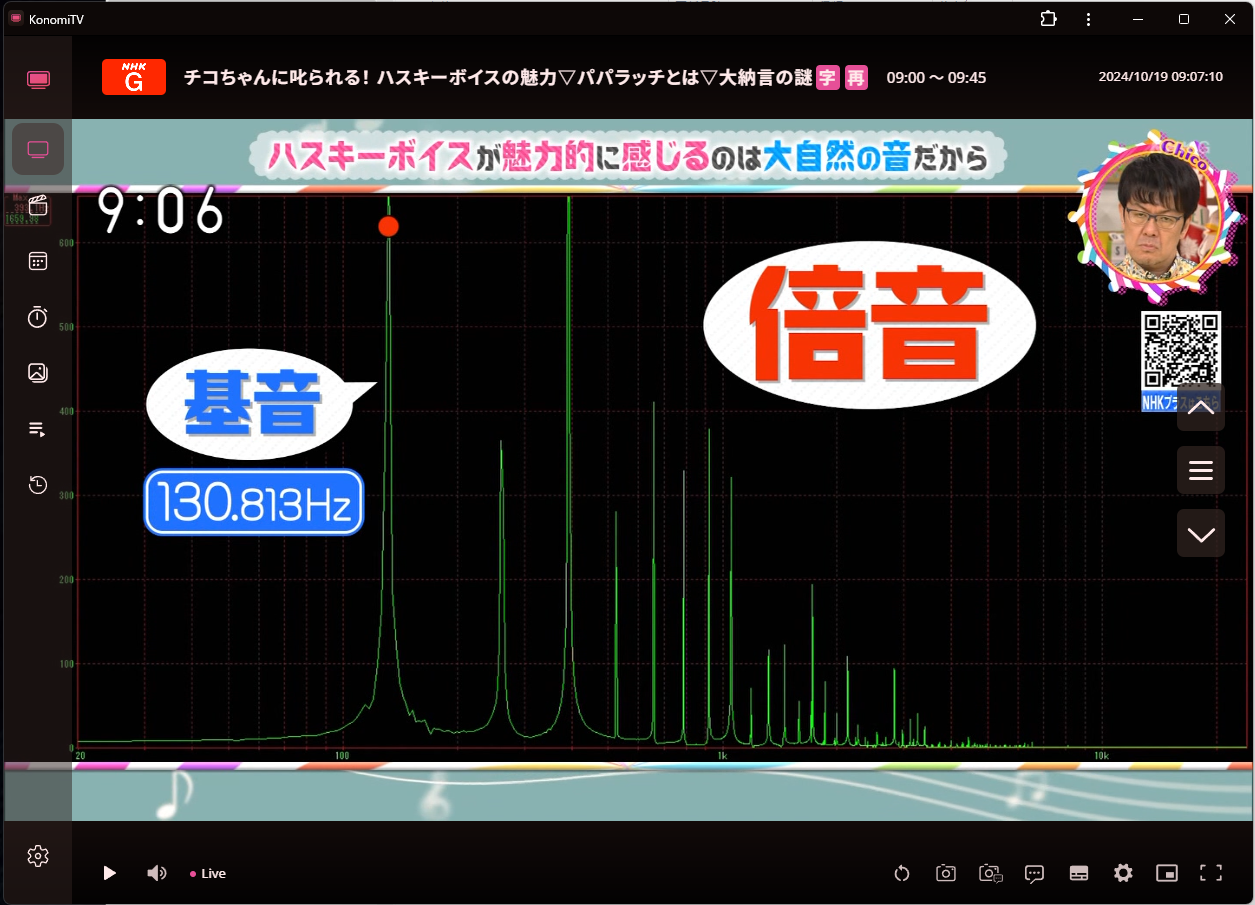Click the volume speaker icon to mute

point(157,873)
